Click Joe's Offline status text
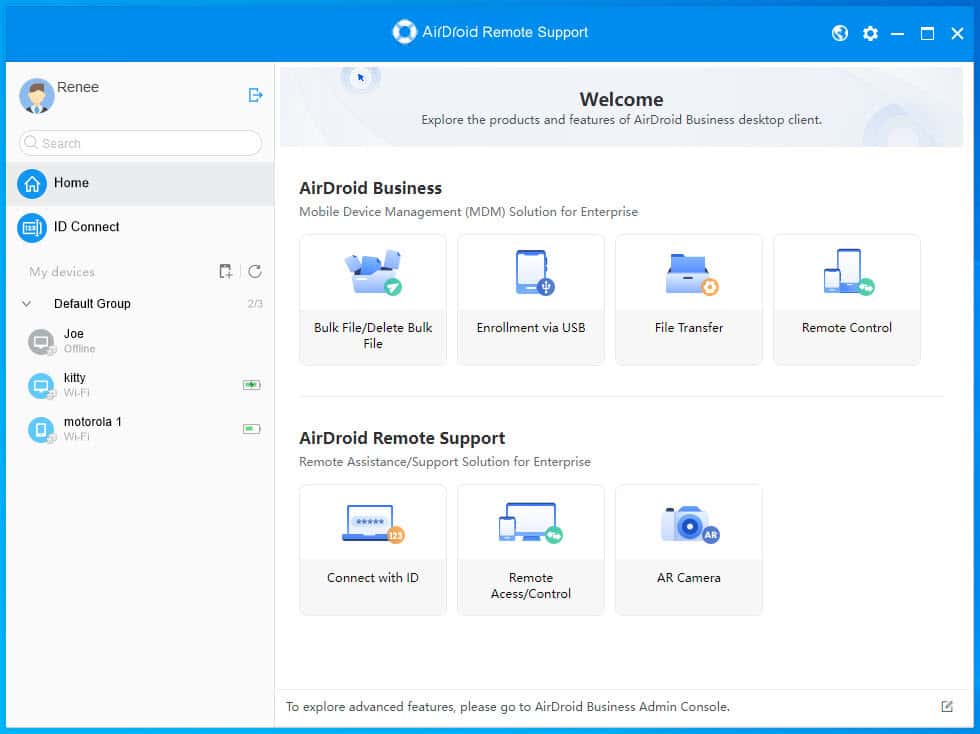Viewport: 980px width, 734px height. click(x=79, y=349)
